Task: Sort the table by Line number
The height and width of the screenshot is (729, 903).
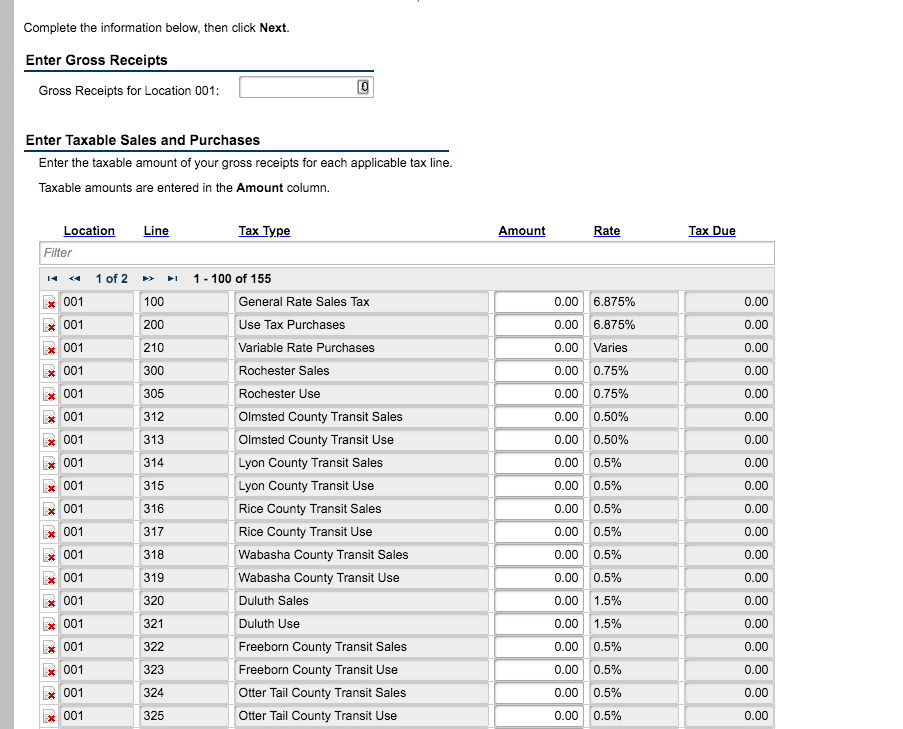Action: coord(155,231)
